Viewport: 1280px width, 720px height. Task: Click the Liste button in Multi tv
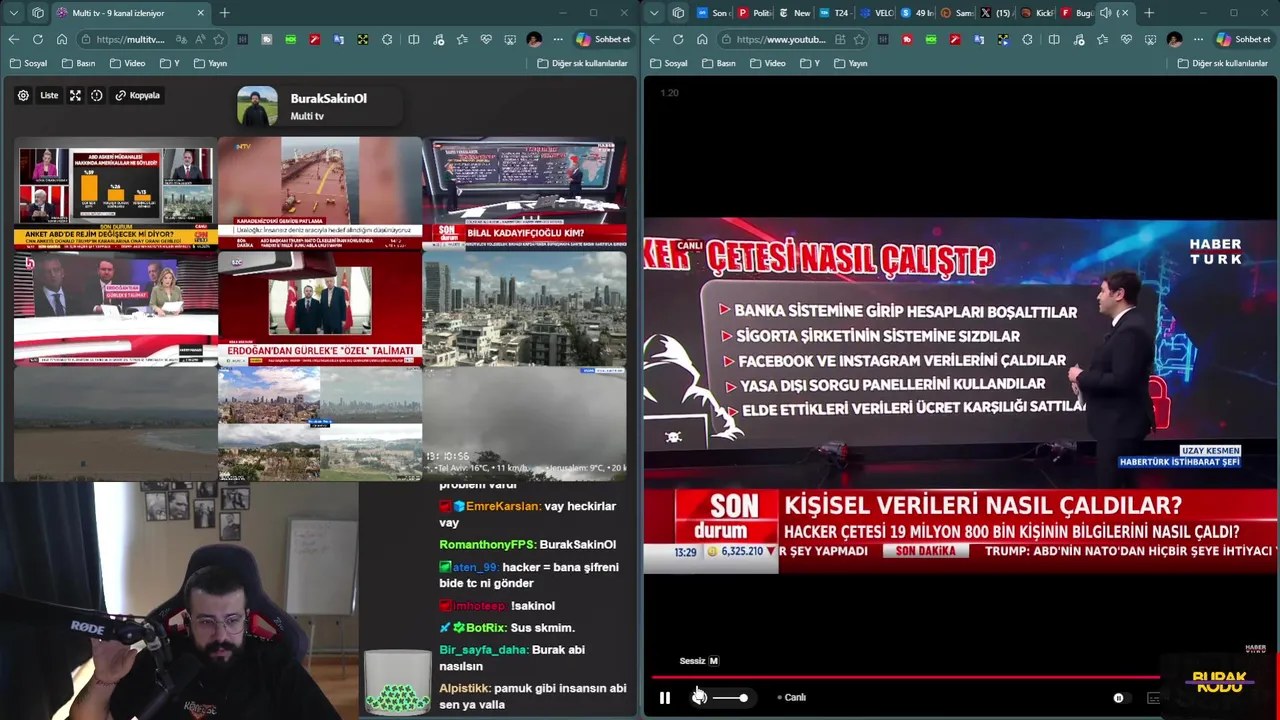tap(49, 95)
